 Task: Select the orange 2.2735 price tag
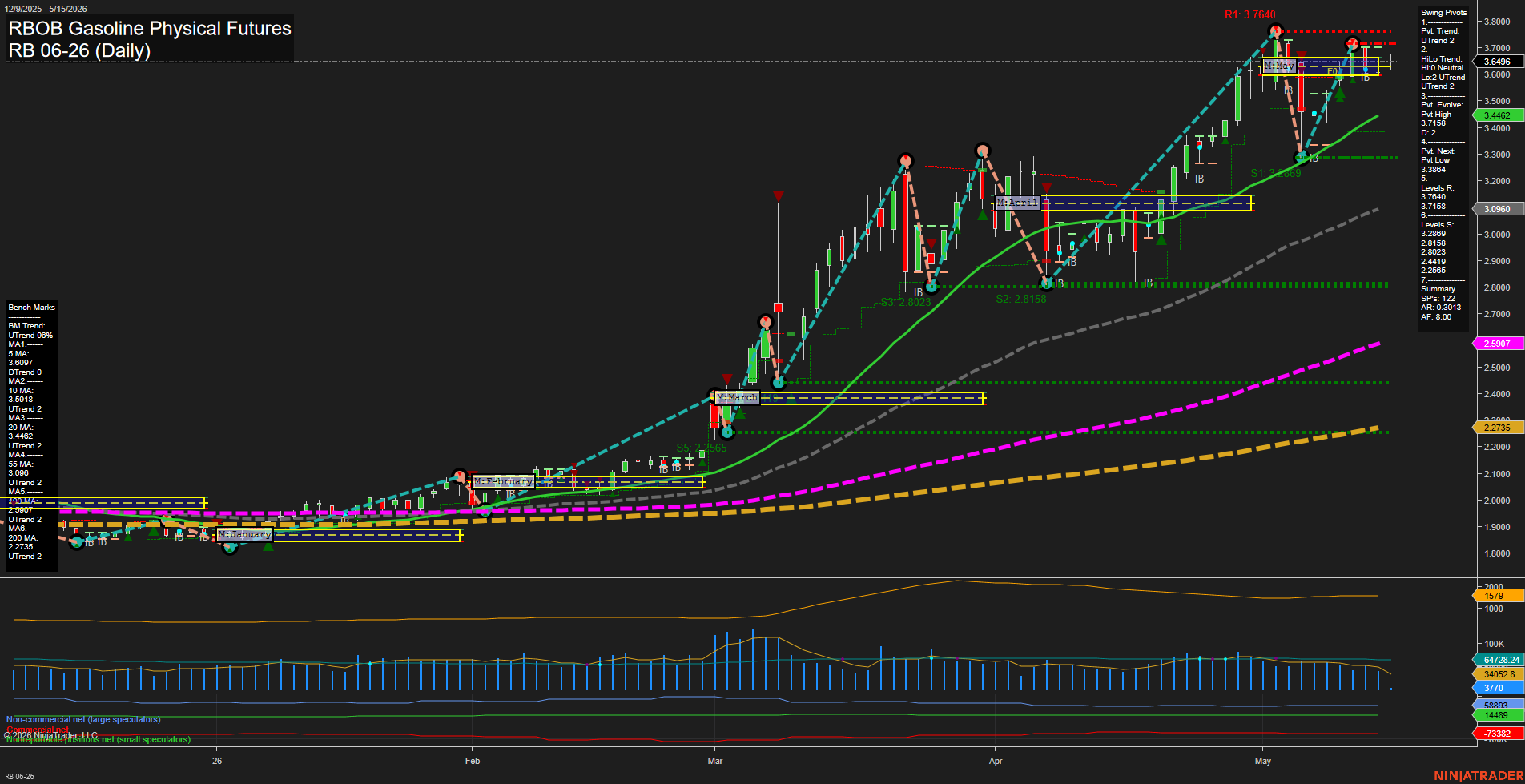(x=1497, y=428)
